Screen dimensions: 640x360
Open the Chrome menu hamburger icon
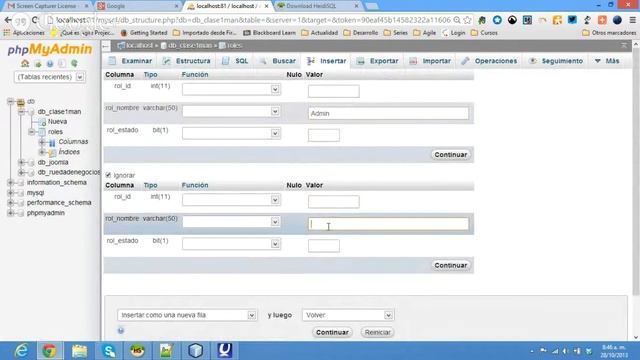(x=632, y=20)
